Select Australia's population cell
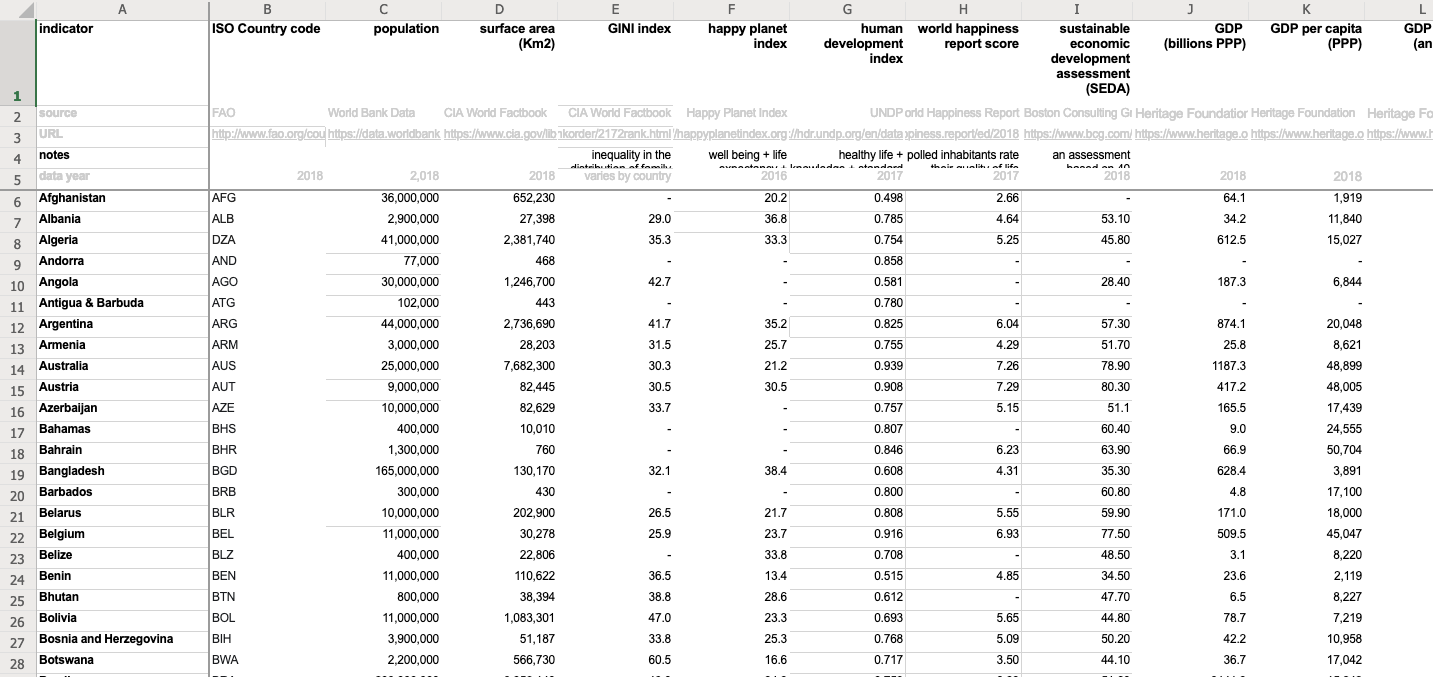The width and height of the screenshot is (1433, 677). click(384, 366)
